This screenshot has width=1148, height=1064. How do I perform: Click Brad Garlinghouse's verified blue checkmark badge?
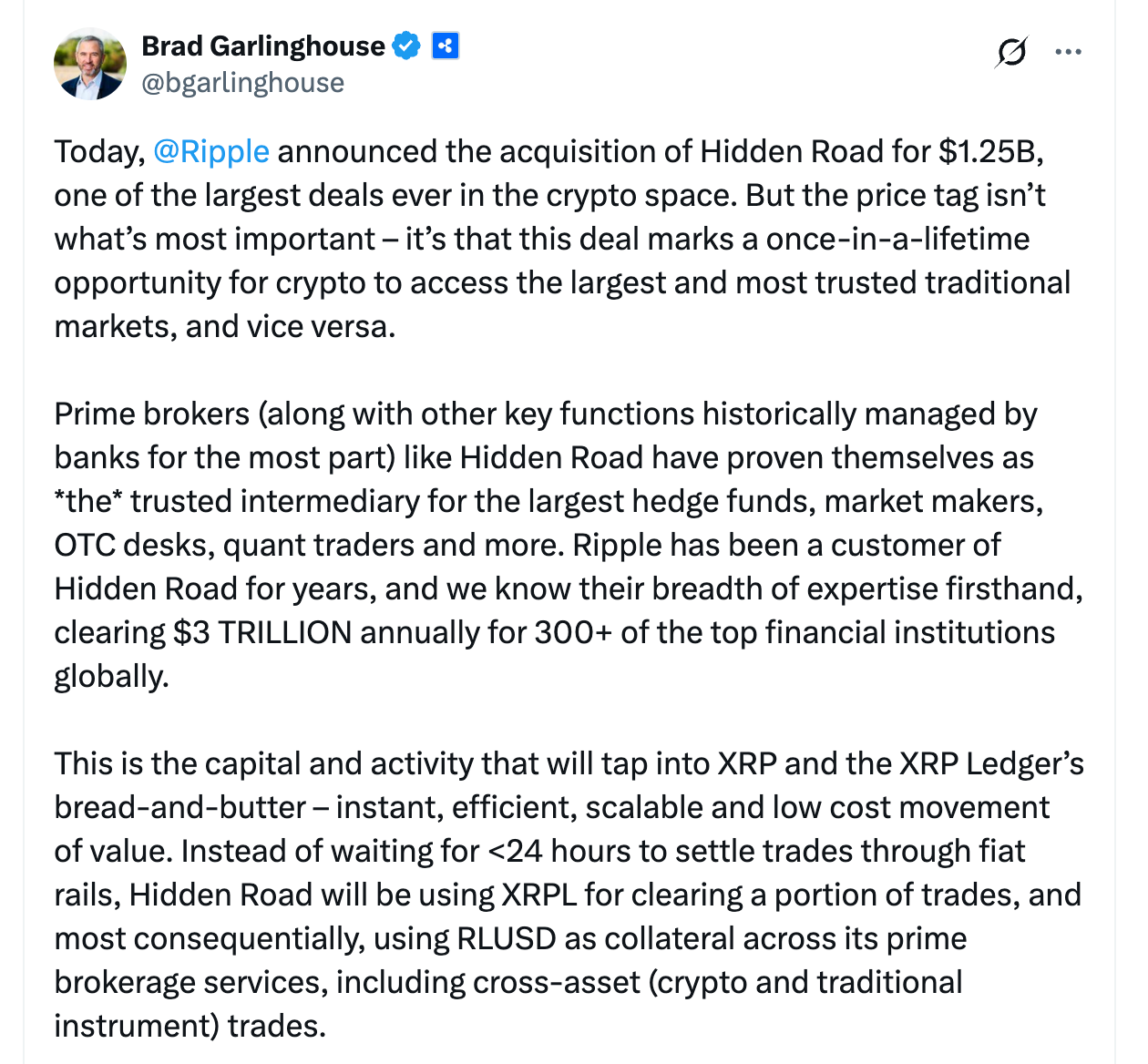pyautogui.click(x=406, y=45)
